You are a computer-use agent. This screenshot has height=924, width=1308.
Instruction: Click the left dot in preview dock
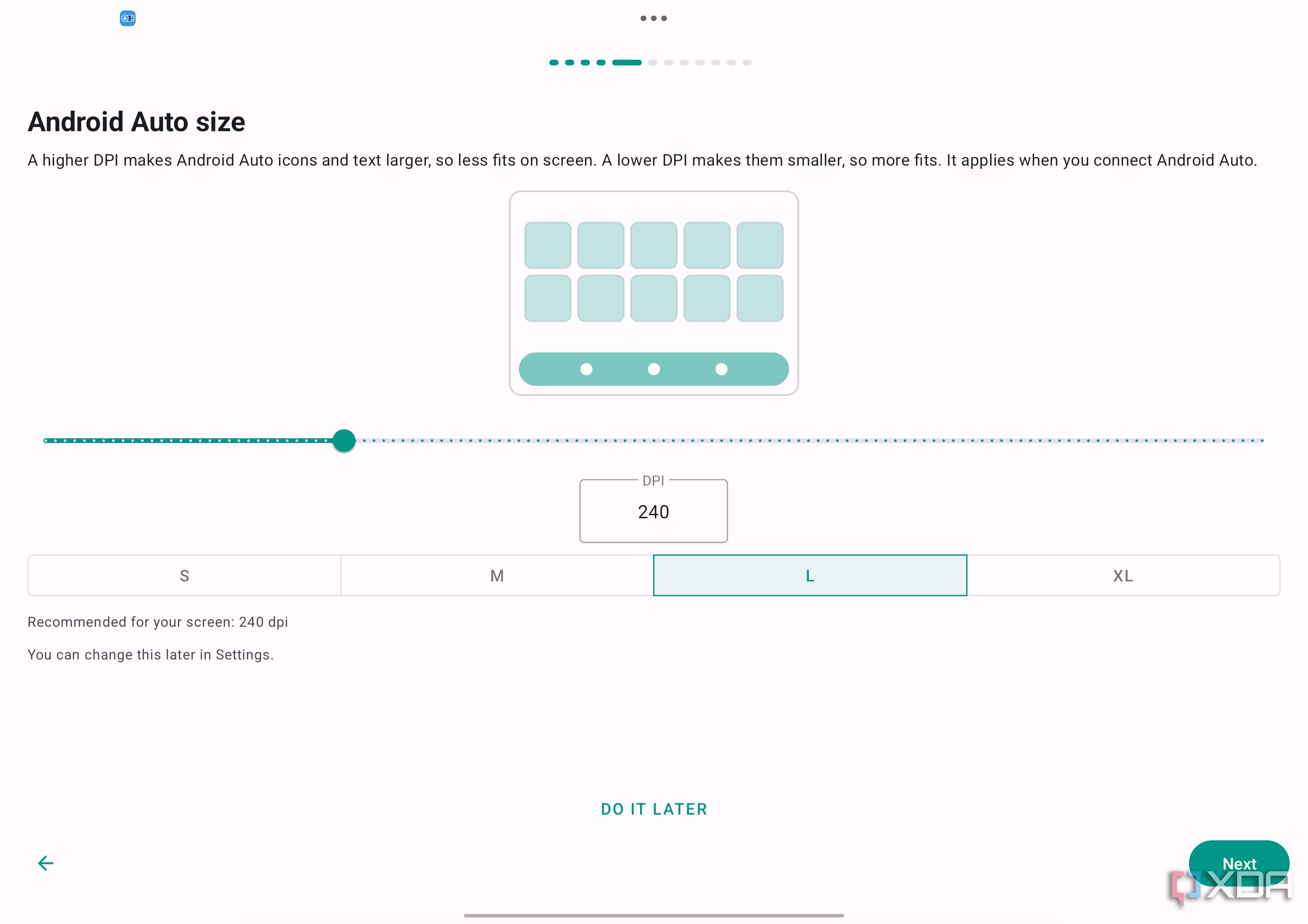coord(586,370)
